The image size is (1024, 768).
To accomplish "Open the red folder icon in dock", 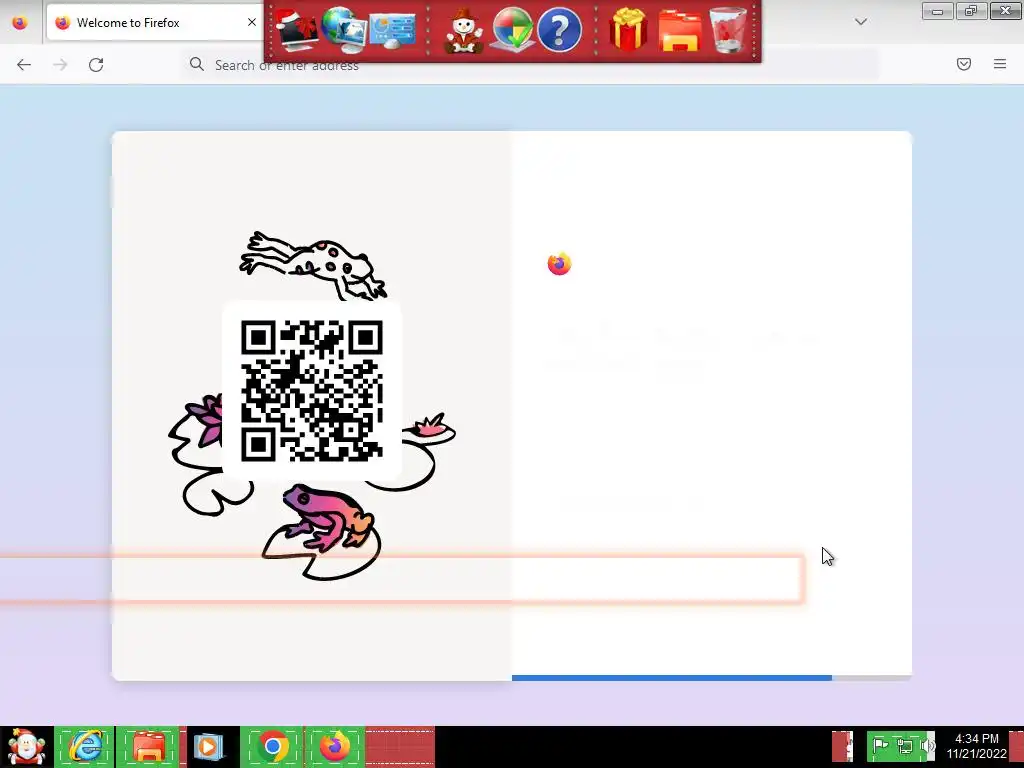I will click(x=680, y=31).
